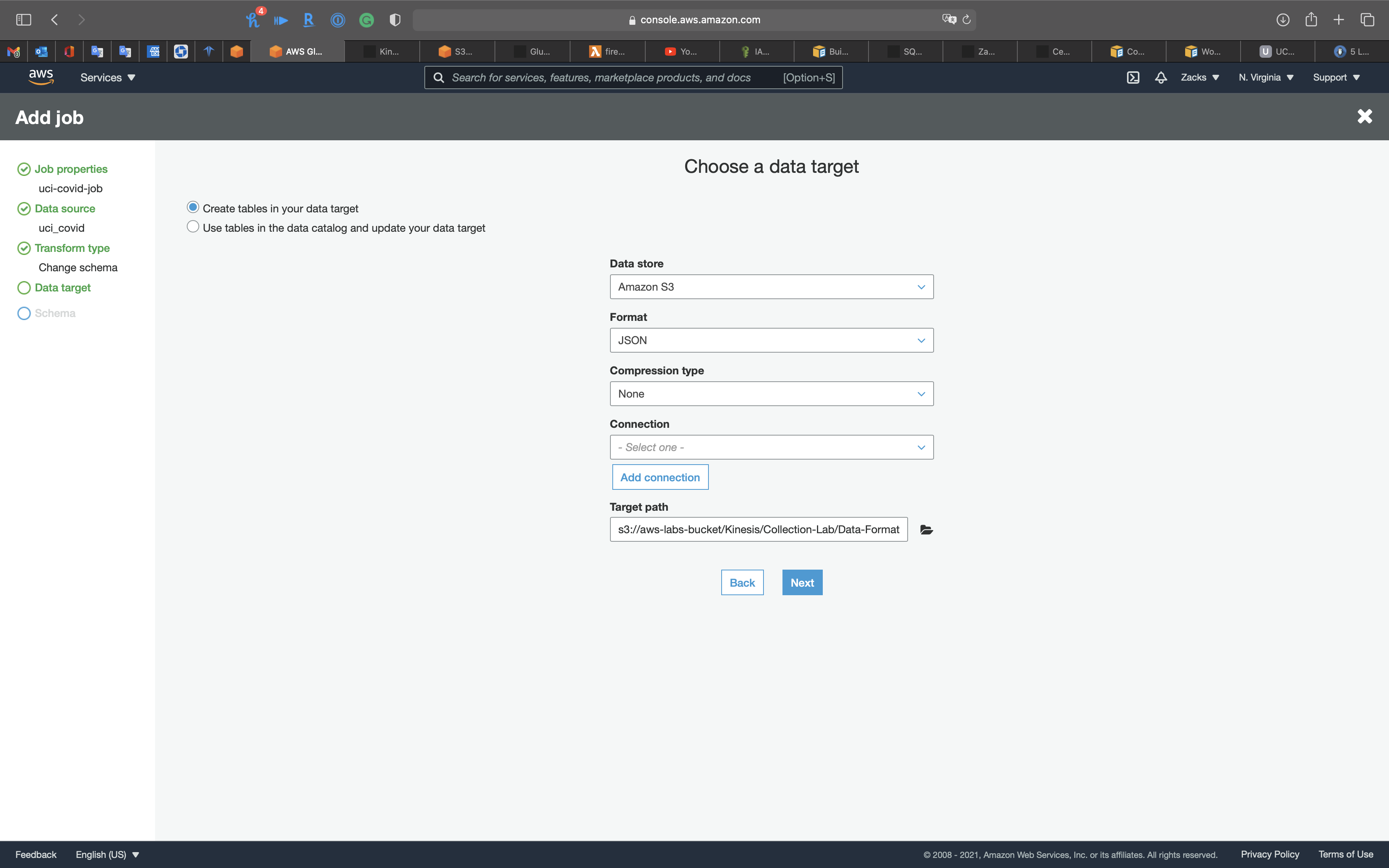Expand the Format dropdown set to JSON
Viewport: 1389px width, 868px height.
tap(771, 341)
